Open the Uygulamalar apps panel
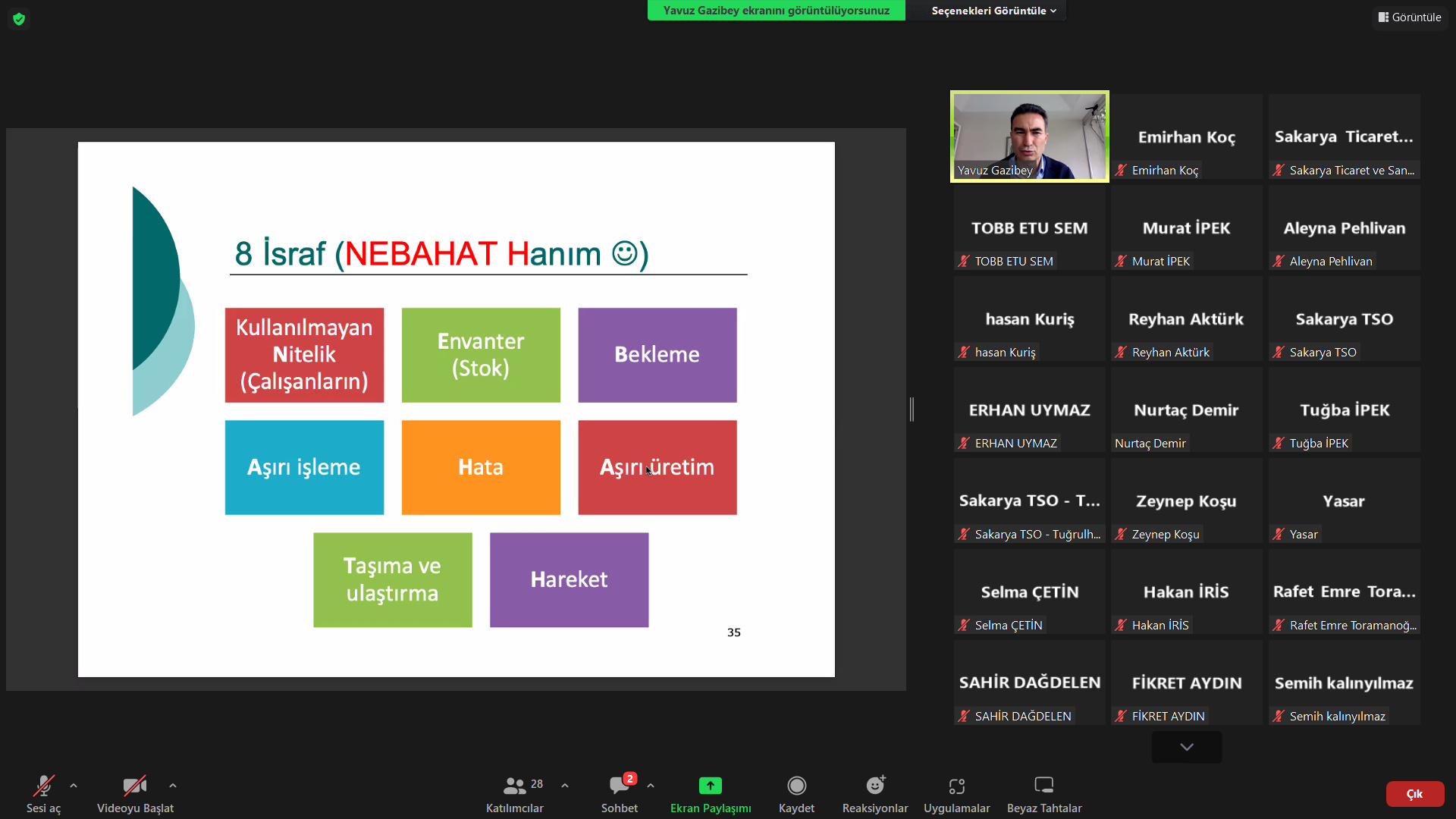Image resolution: width=1456 pixels, height=819 pixels. click(956, 793)
